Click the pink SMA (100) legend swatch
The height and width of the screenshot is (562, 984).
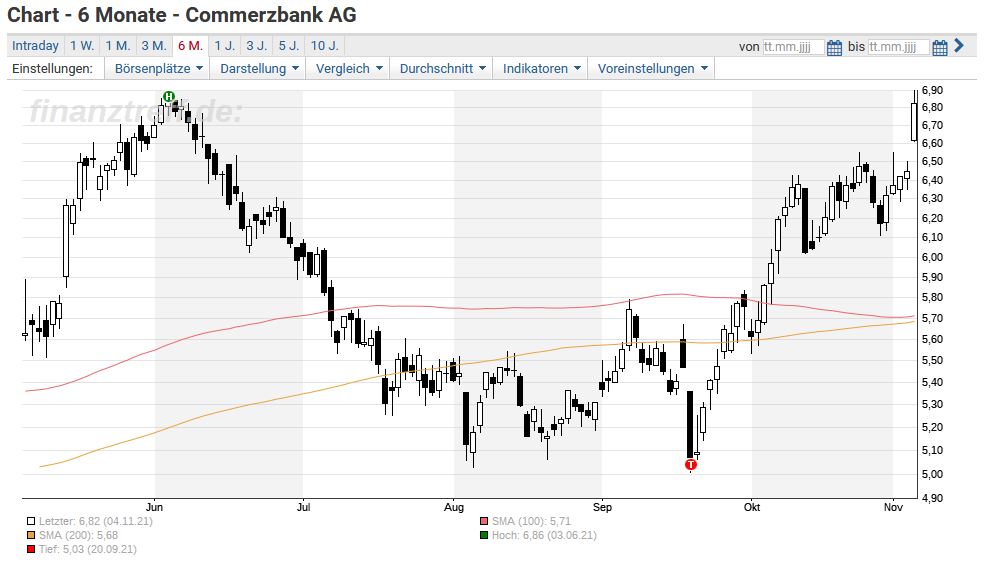click(484, 521)
